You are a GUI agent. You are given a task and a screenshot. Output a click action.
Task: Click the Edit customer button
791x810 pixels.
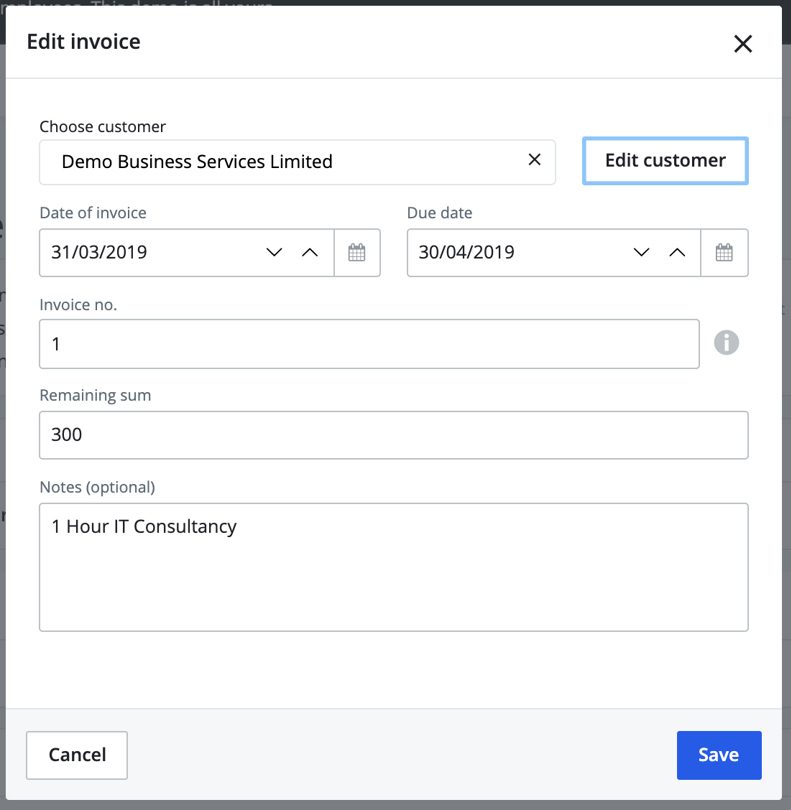pos(665,160)
